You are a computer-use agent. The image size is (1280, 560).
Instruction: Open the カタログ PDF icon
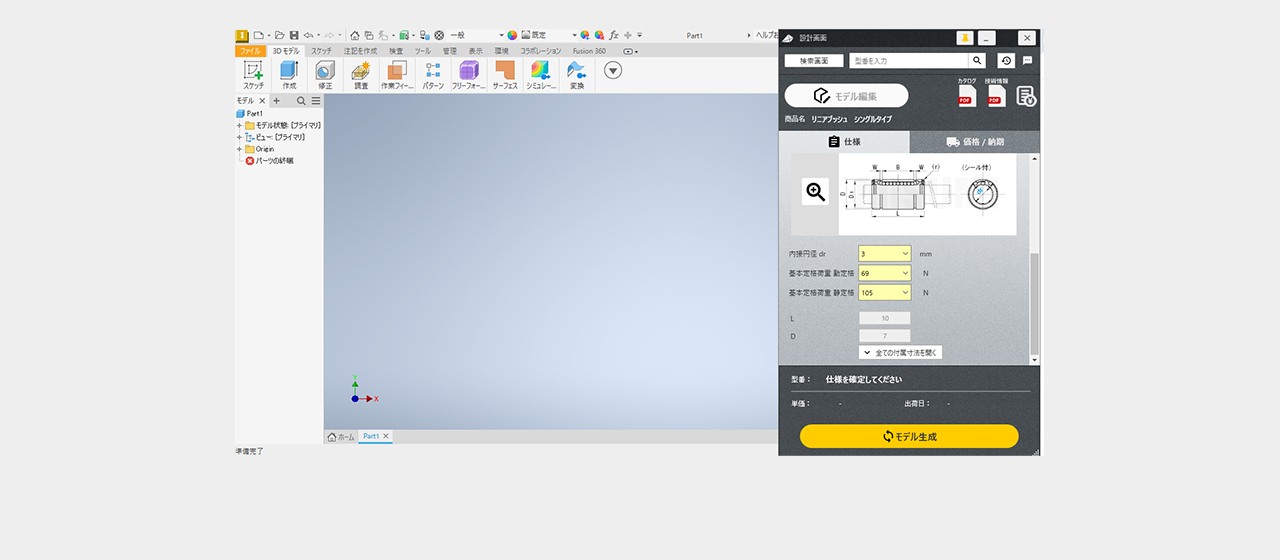(x=966, y=95)
